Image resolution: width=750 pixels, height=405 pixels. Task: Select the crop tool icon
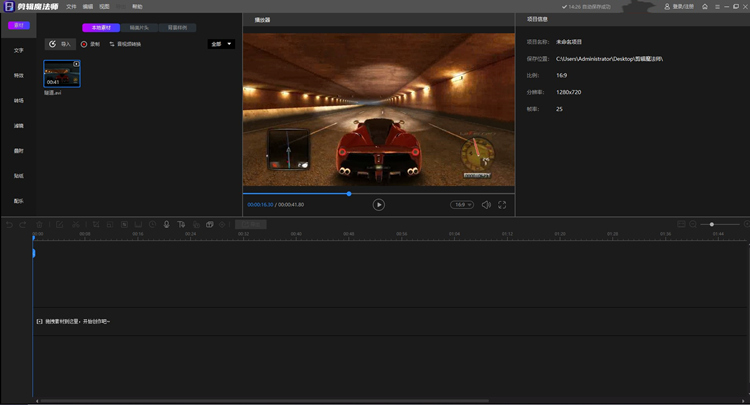[x=96, y=224]
